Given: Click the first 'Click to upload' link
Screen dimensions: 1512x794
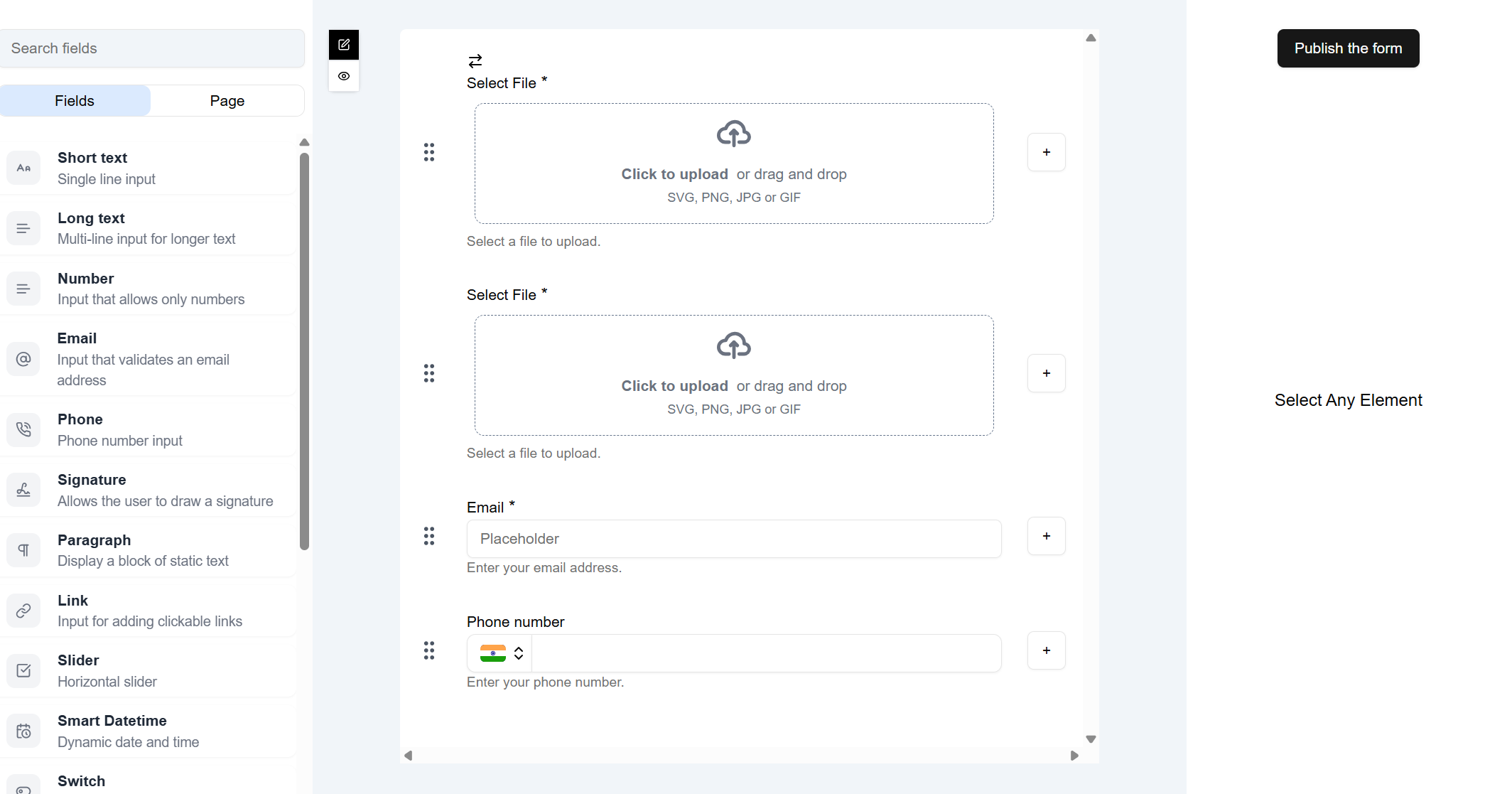Looking at the screenshot, I should click(674, 174).
